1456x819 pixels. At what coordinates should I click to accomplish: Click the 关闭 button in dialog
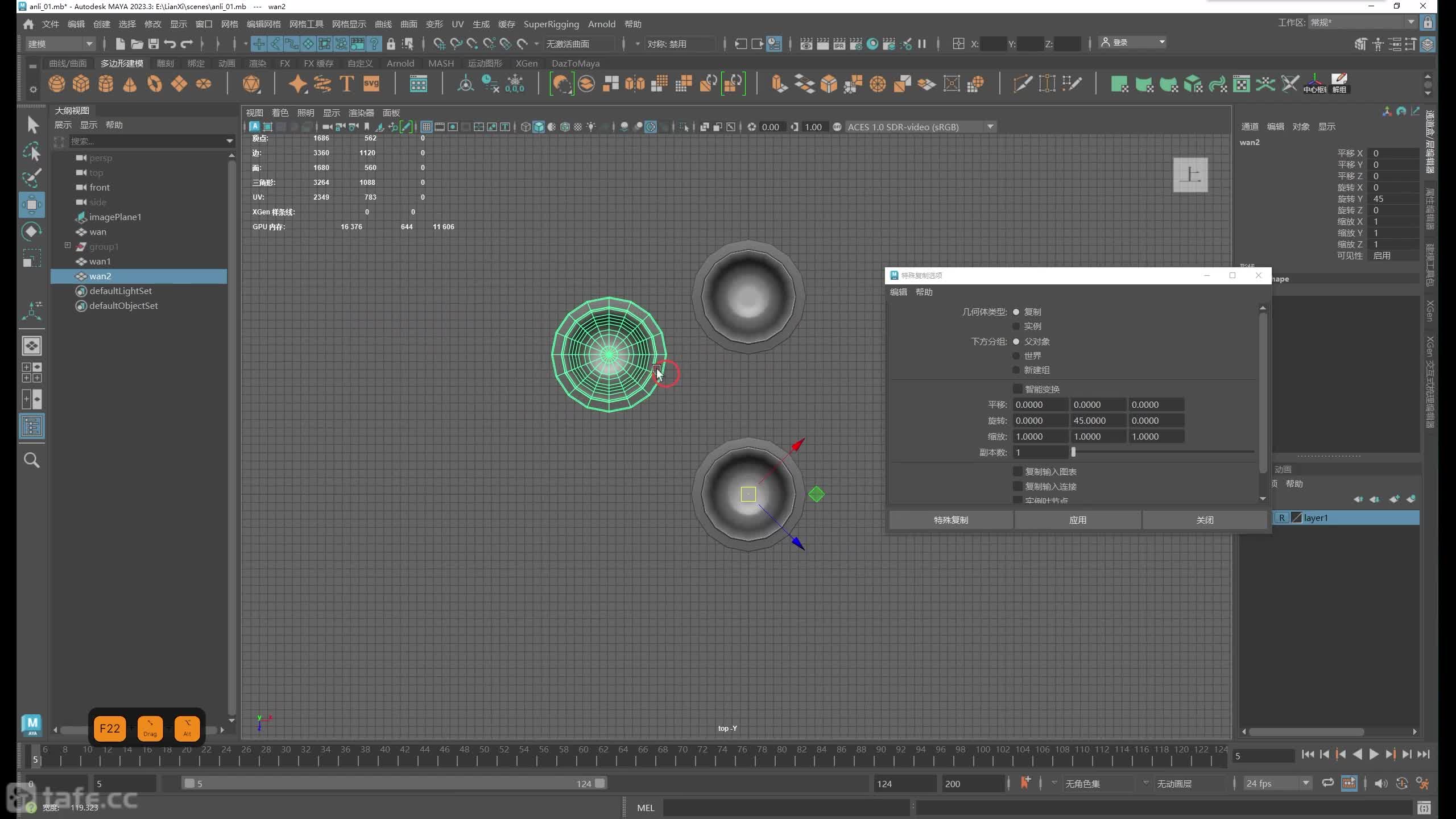(1205, 520)
